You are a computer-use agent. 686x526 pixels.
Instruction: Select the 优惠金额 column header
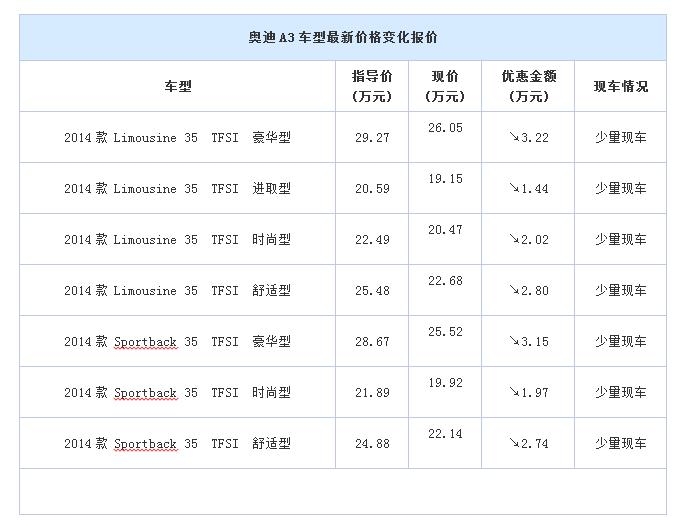[528, 86]
